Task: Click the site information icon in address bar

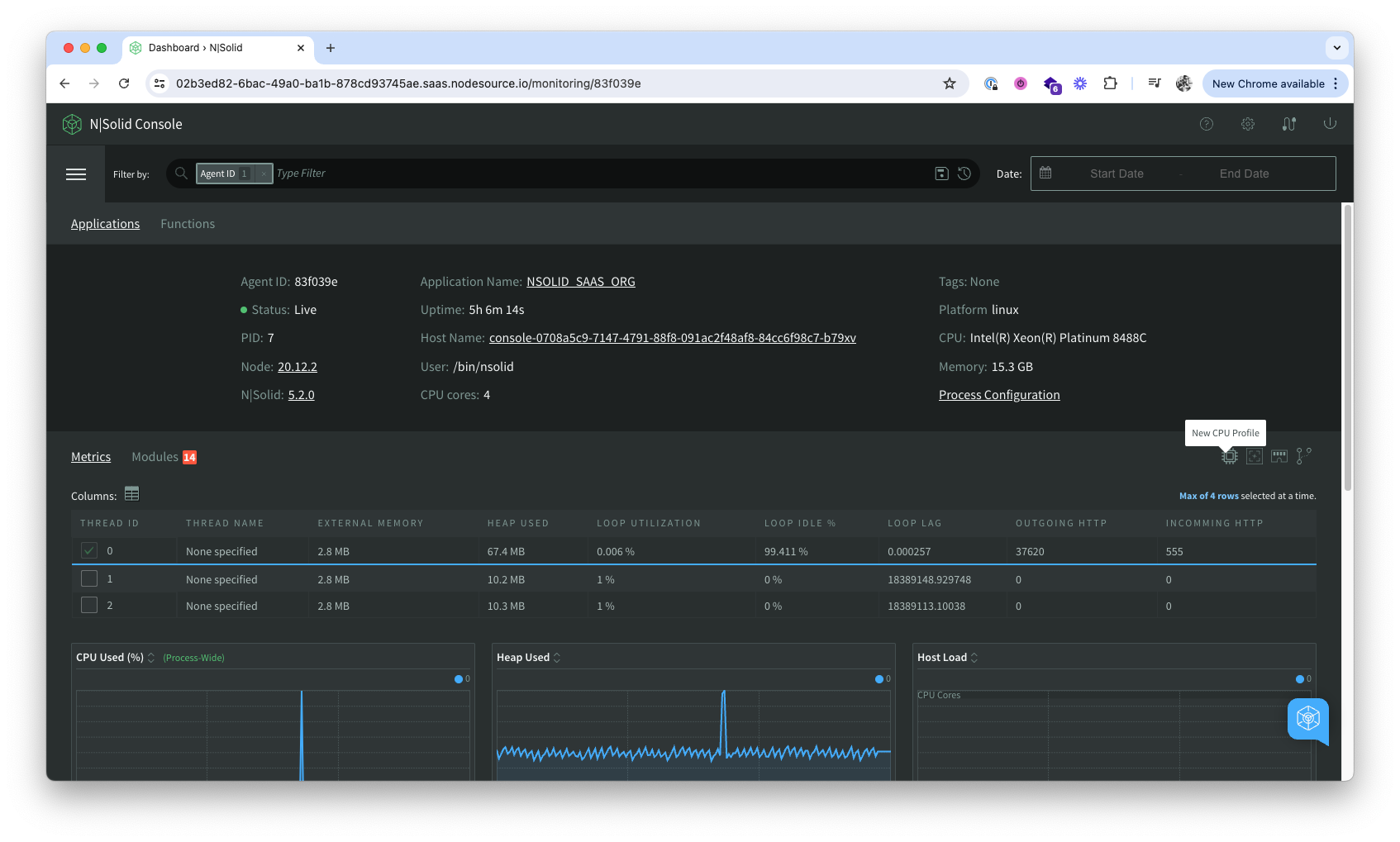Action: 160,83
